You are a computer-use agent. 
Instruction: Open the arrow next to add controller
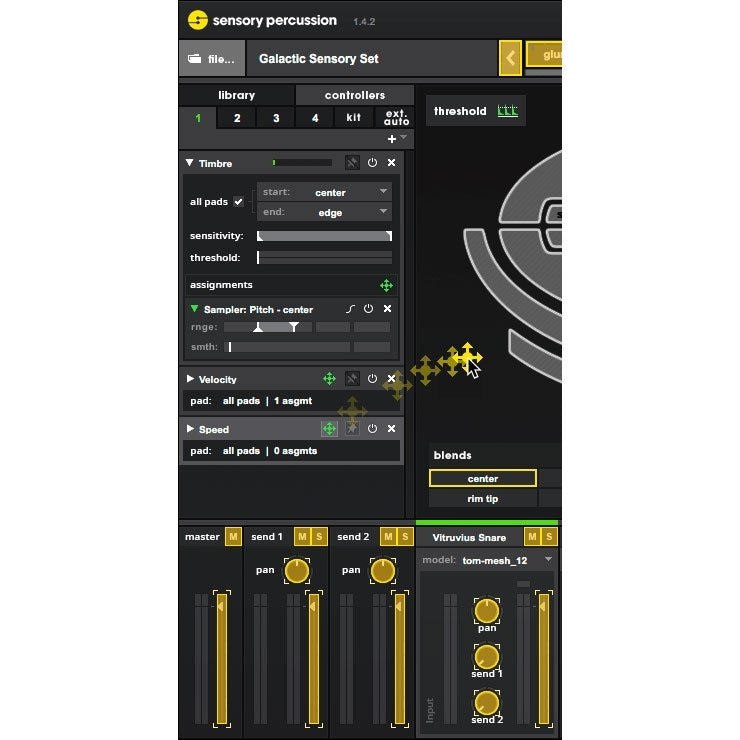coord(404,137)
